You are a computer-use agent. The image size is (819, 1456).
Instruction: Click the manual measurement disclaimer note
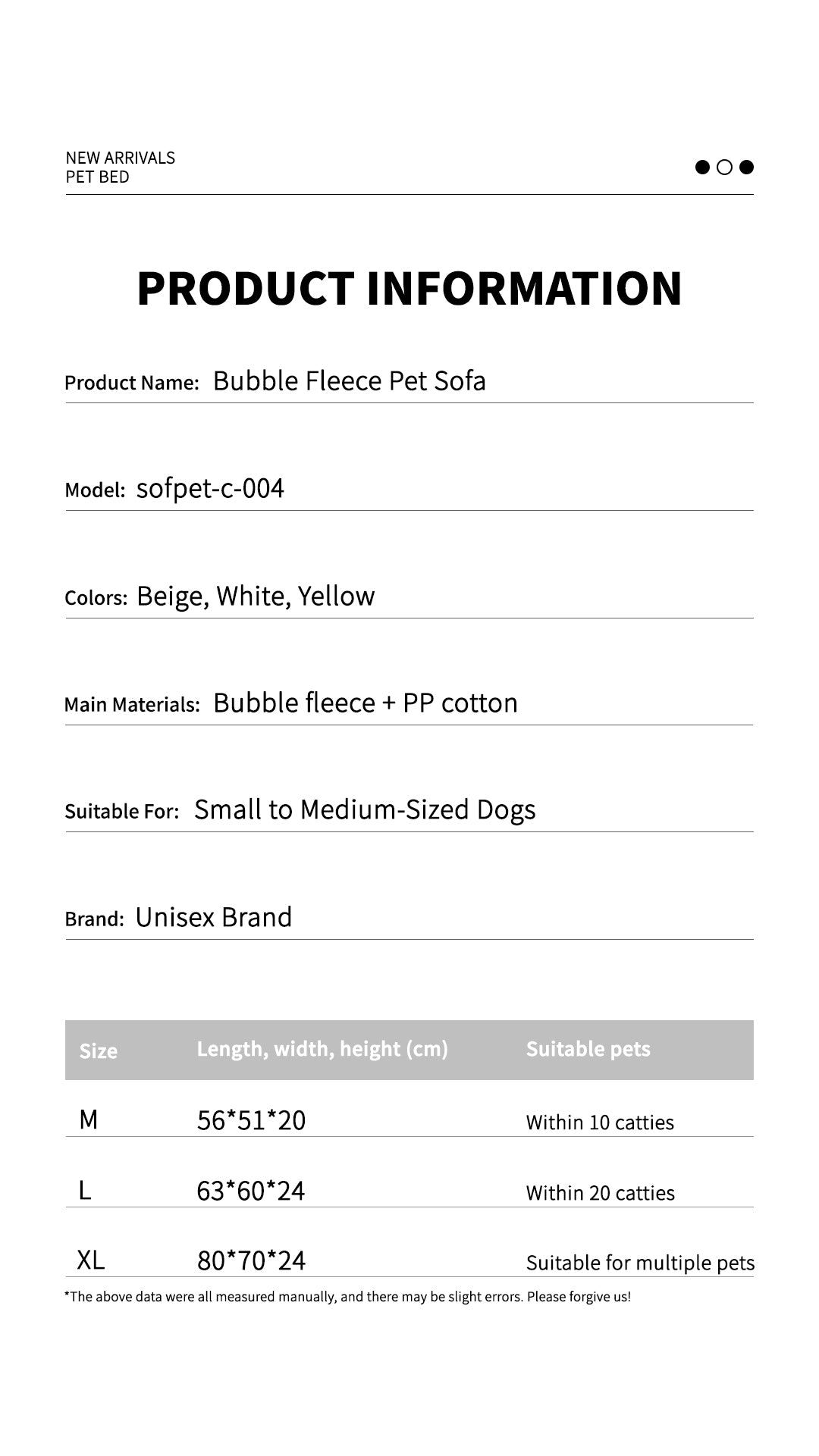(x=347, y=1297)
